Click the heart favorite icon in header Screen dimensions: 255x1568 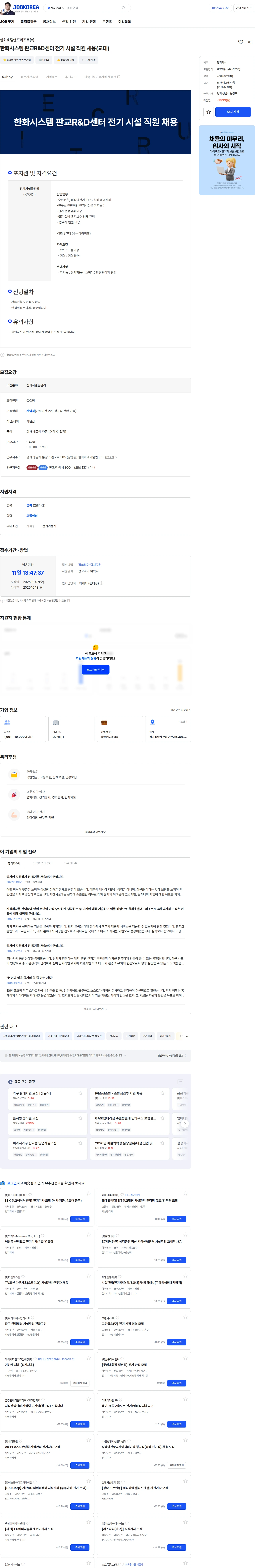pyautogui.click(x=240, y=42)
